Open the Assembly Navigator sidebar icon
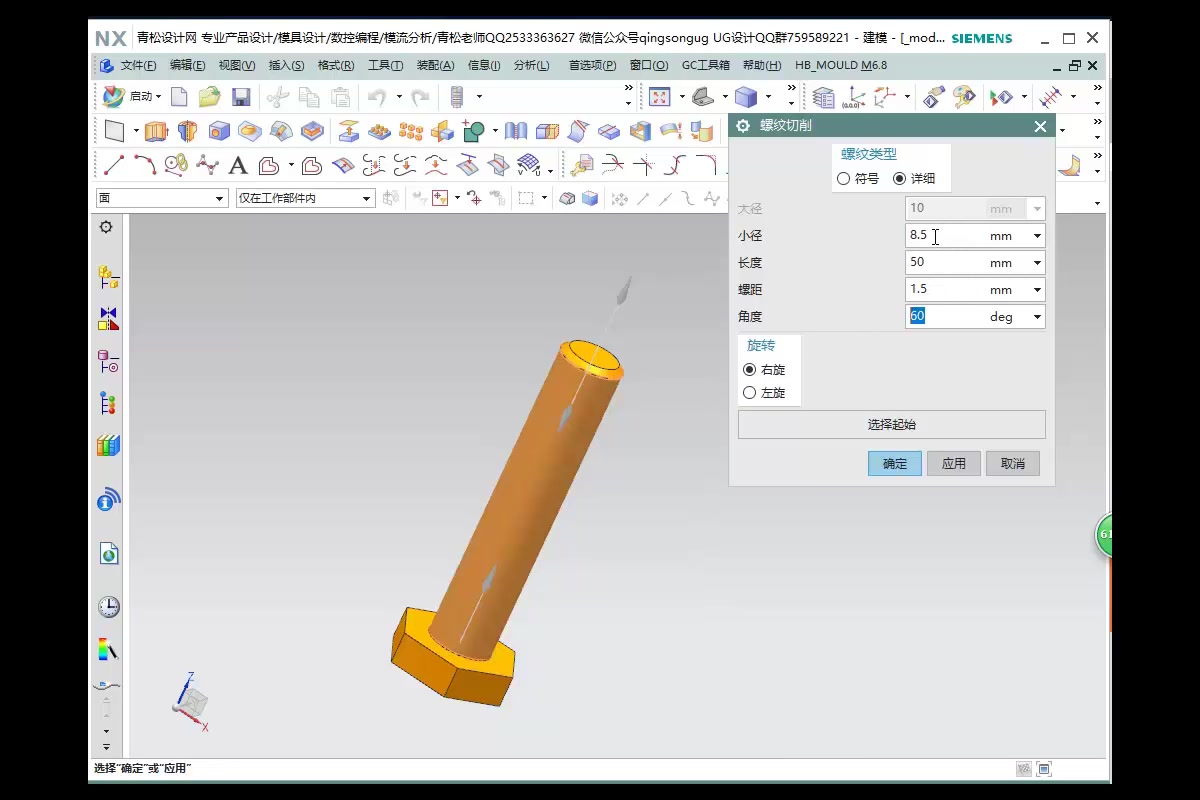The height and width of the screenshot is (800, 1200). (x=108, y=277)
